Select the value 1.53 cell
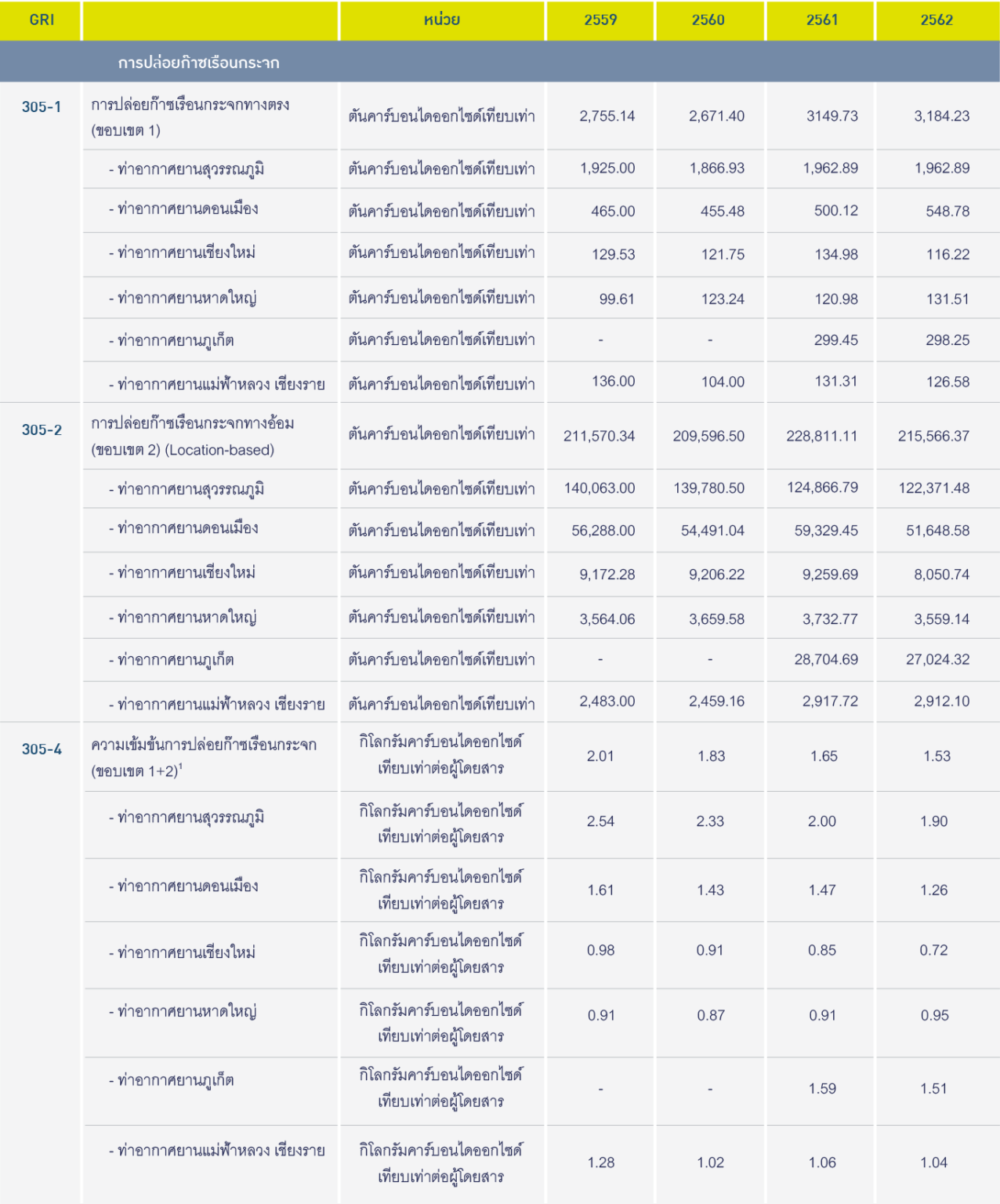Image resolution: width=1000 pixels, height=1204 pixels. pyautogui.click(x=937, y=756)
